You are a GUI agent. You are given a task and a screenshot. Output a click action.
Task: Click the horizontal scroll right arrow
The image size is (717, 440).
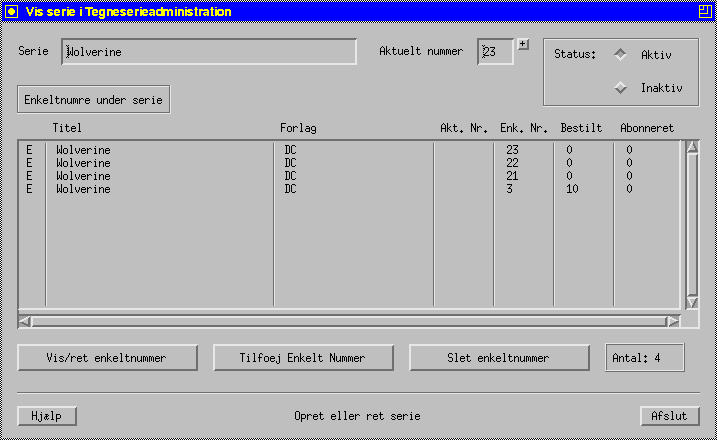[x=673, y=322]
